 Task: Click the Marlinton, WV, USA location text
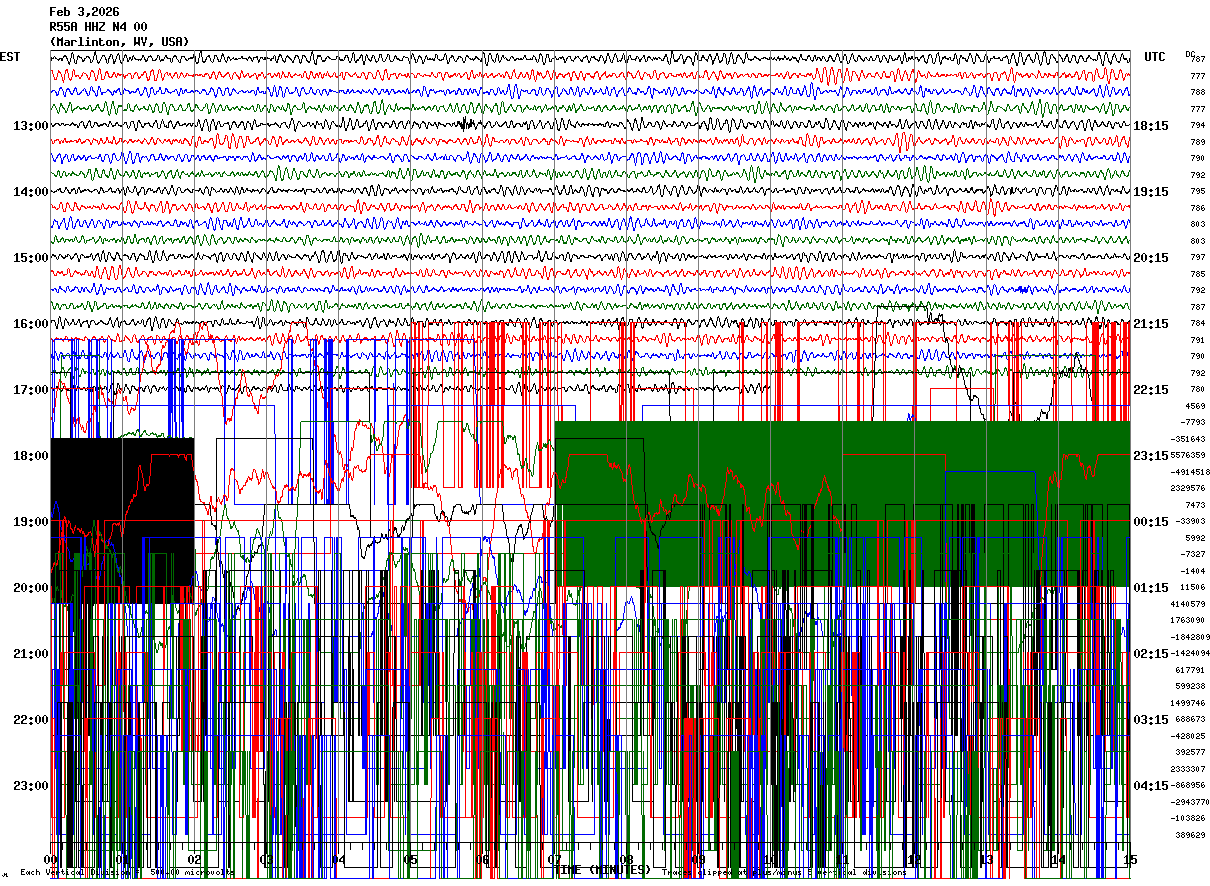[119, 42]
